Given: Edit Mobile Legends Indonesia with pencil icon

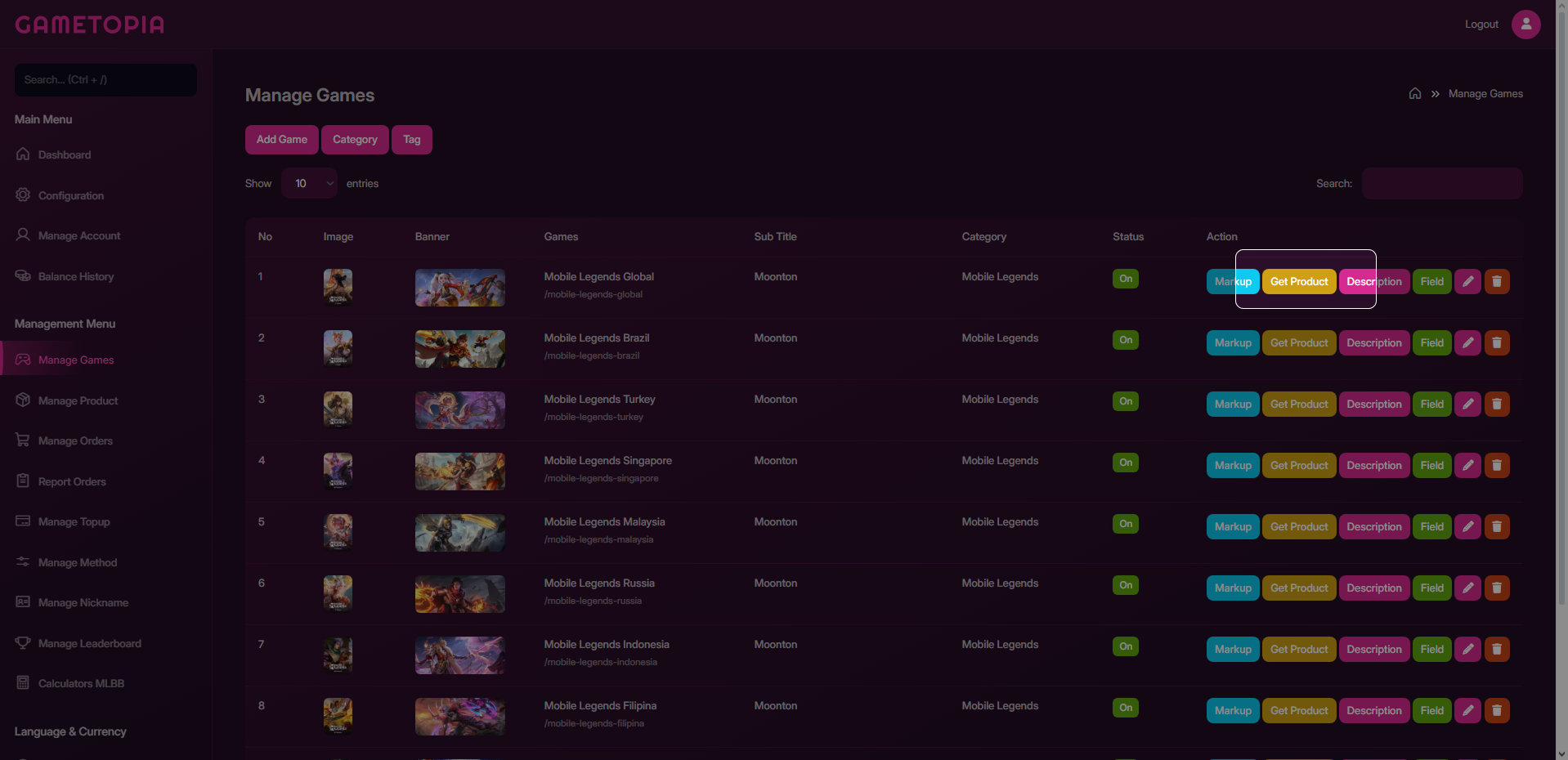Looking at the screenshot, I should [x=1467, y=649].
